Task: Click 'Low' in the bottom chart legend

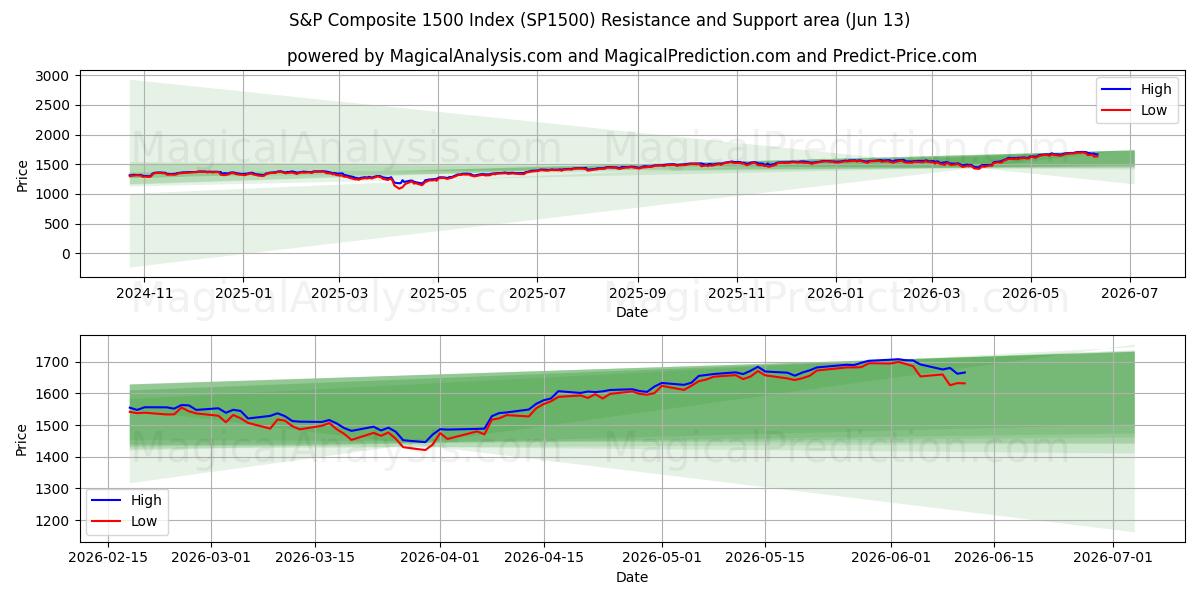Action: [144, 521]
